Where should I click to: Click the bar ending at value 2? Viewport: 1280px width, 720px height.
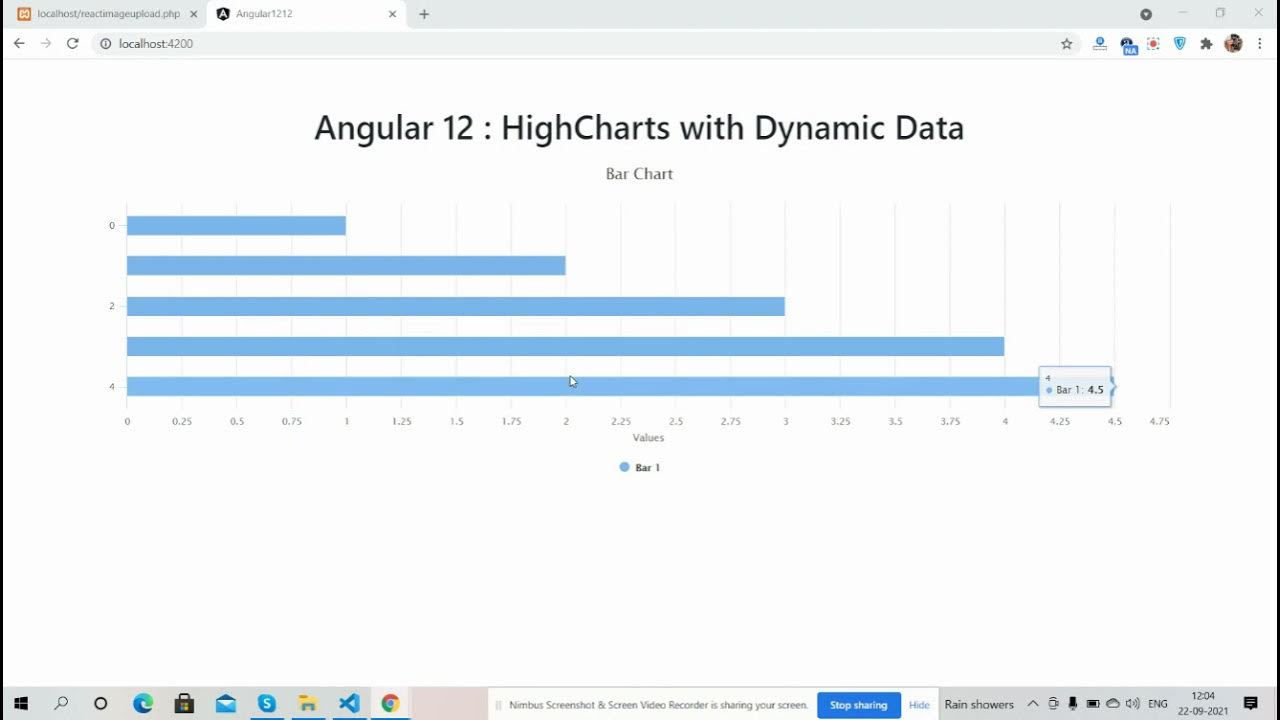click(x=346, y=266)
